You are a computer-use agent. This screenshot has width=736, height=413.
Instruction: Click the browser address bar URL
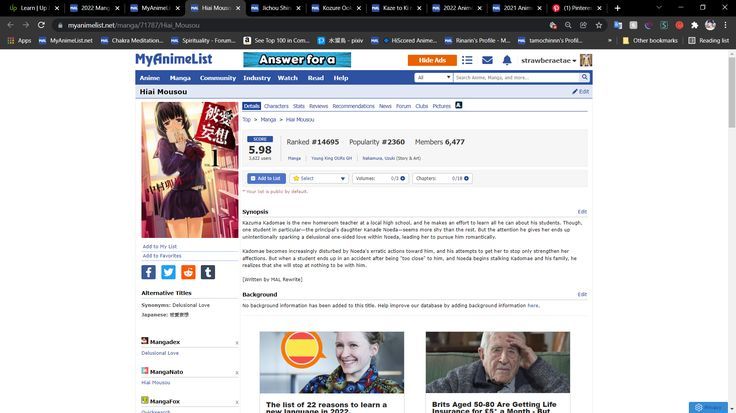(x=134, y=25)
